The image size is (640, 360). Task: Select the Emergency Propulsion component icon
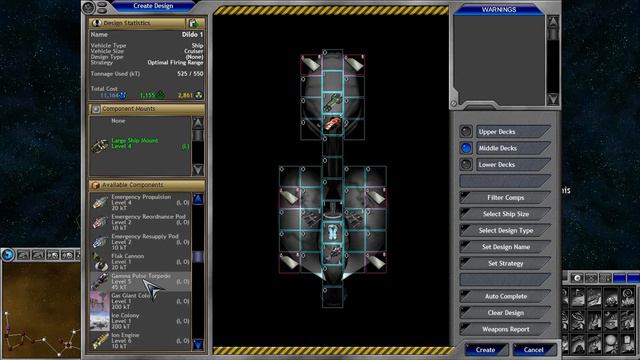point(100,202)
